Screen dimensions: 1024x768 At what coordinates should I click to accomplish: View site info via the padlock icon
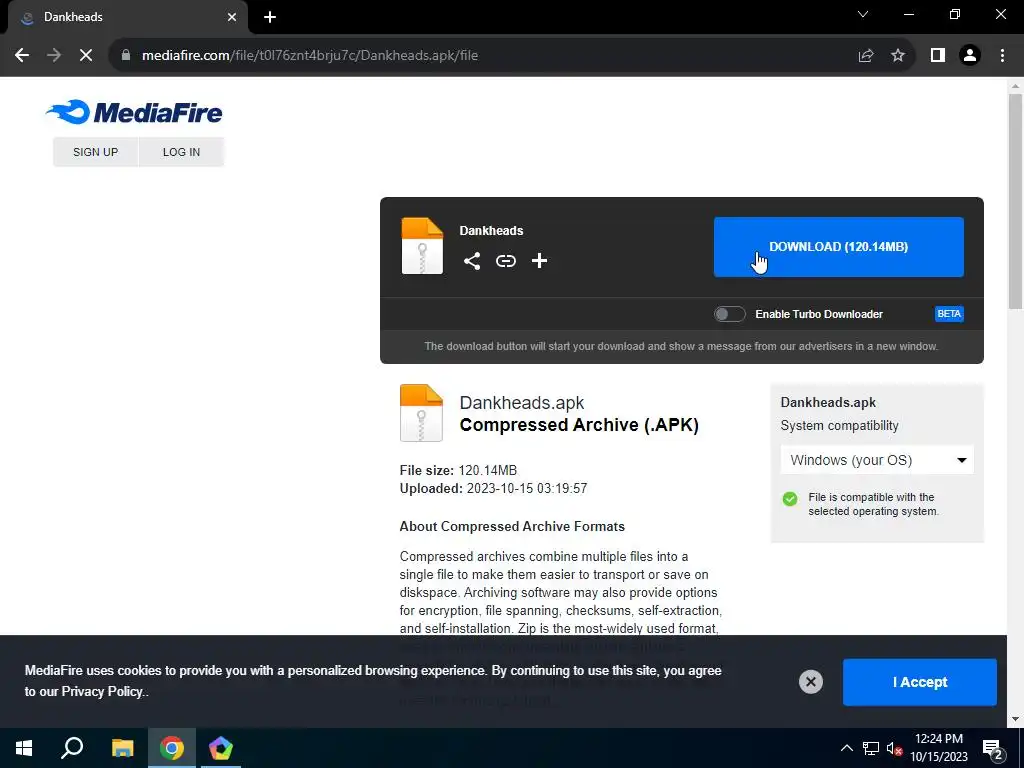(x=126, y=56)
